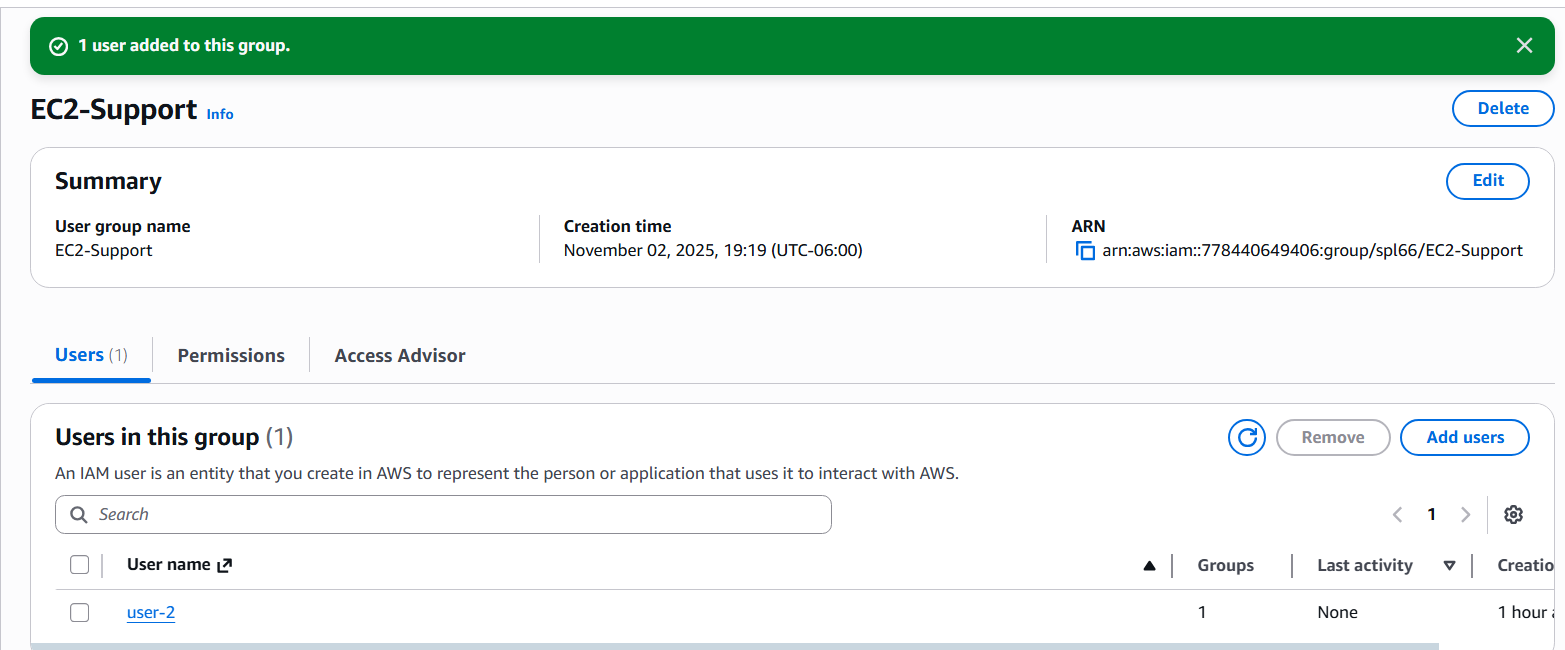Click the Add users button

(1464, 437)
